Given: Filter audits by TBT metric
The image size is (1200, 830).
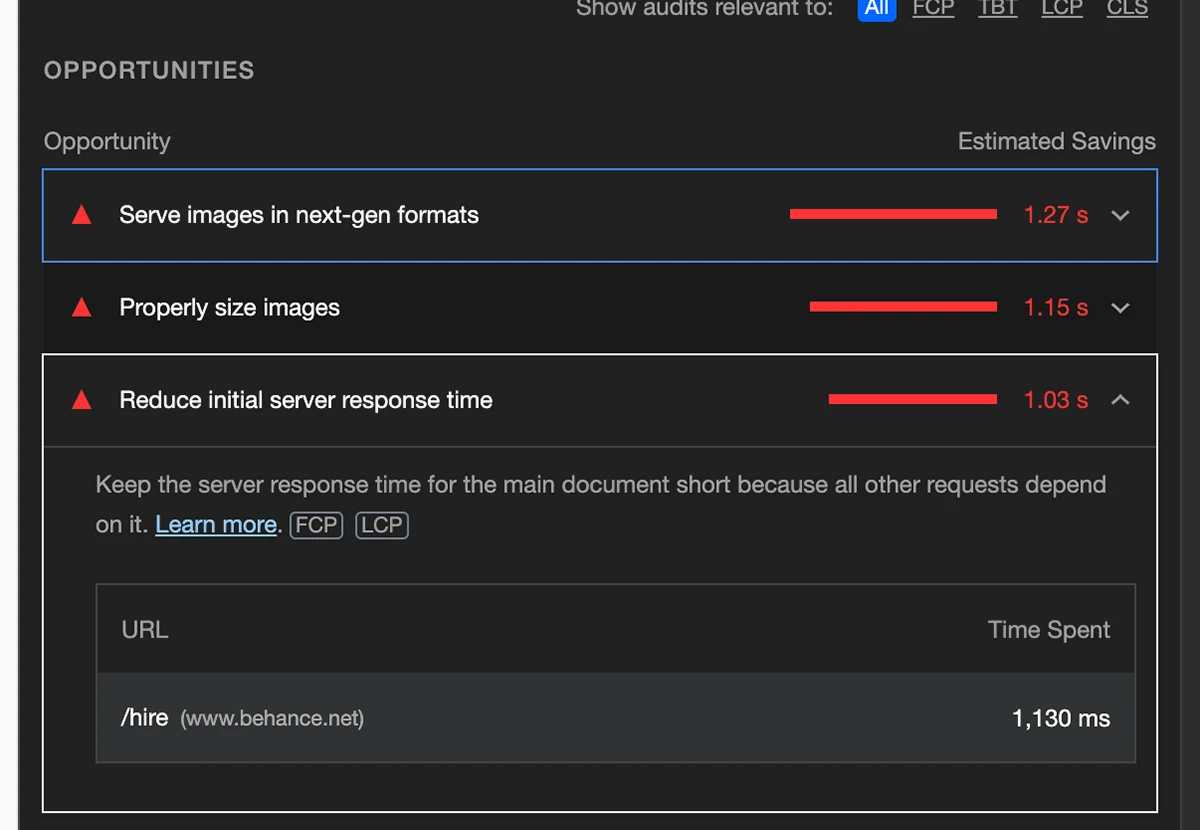Looking at the screenshot, I should point(997,9).
